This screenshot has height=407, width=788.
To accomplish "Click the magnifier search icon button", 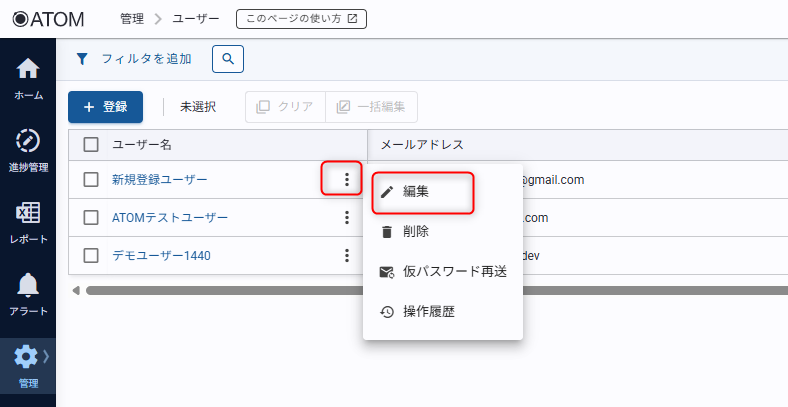I will tap(228, 59).
